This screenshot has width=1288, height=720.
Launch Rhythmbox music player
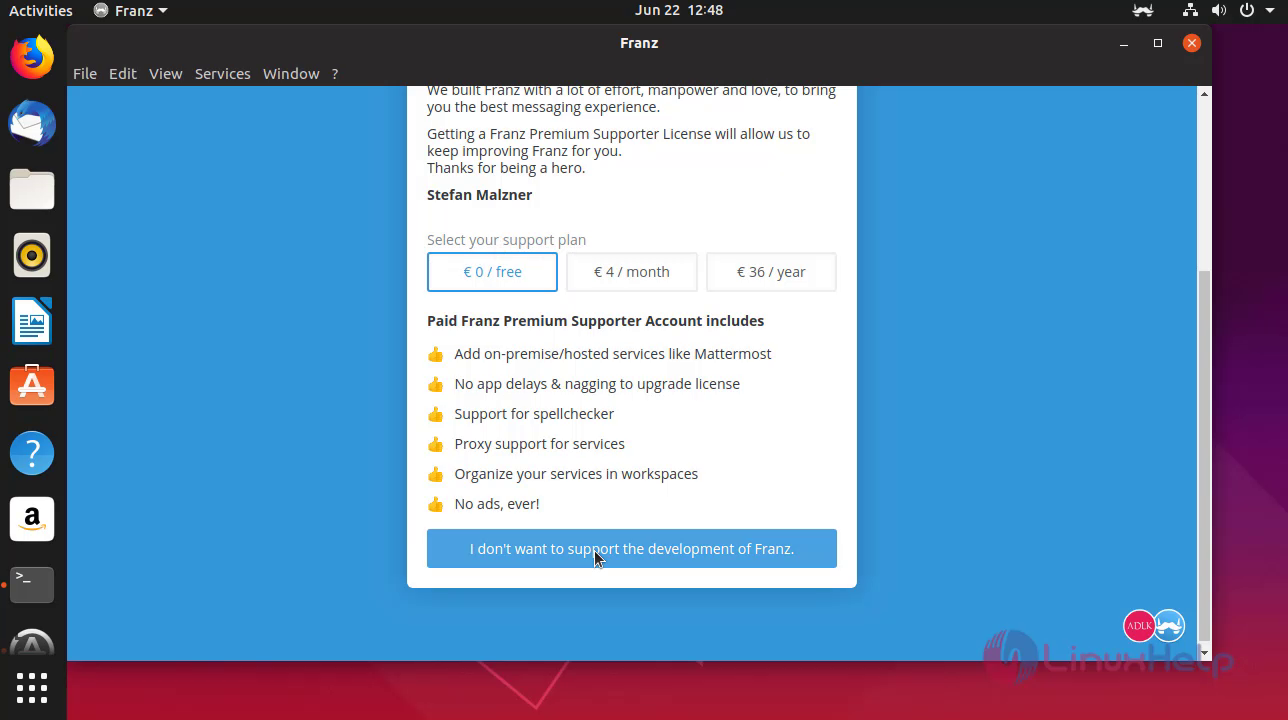[x=32, y=255]
